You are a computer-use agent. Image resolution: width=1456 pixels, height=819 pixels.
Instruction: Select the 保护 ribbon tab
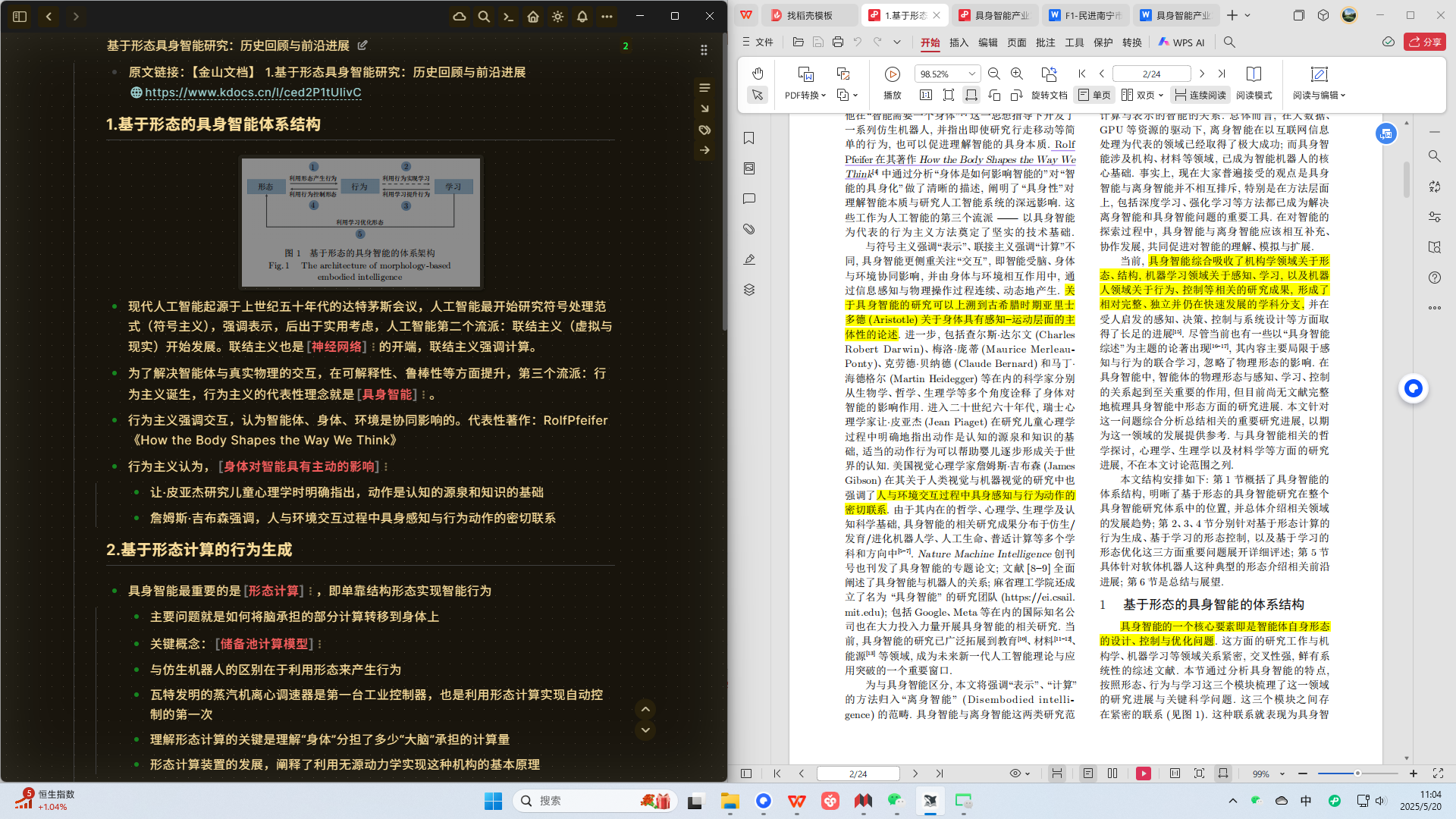1103,42
